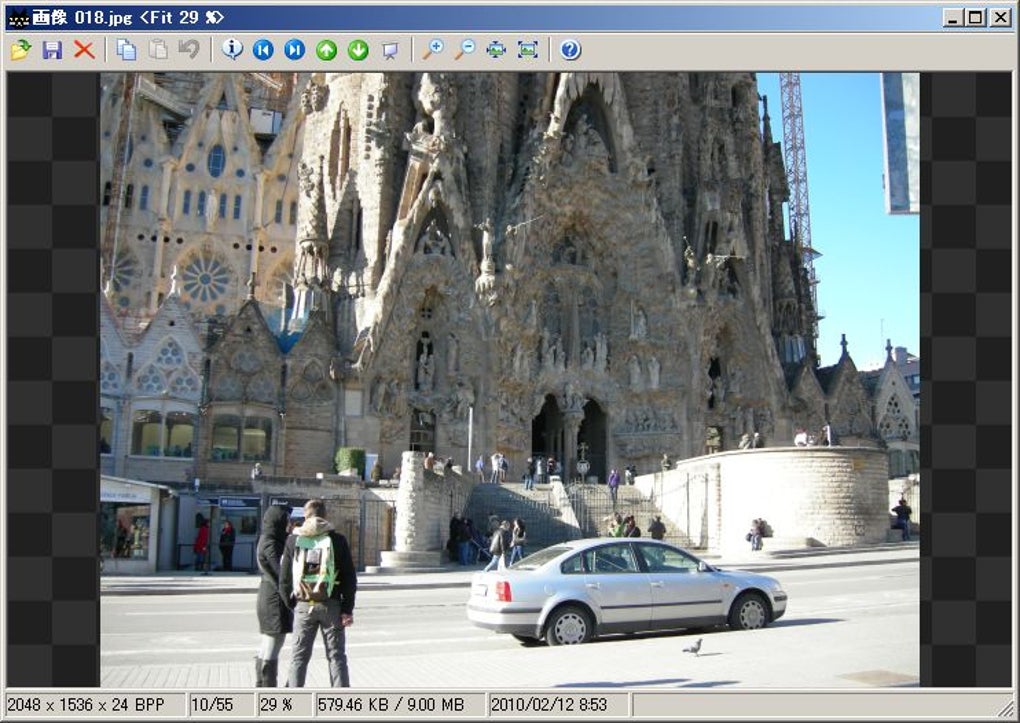Click the resize grip in the status bar corner
The width and height of the screenshot is (1020, 723).
click(x=1006, y=707)
